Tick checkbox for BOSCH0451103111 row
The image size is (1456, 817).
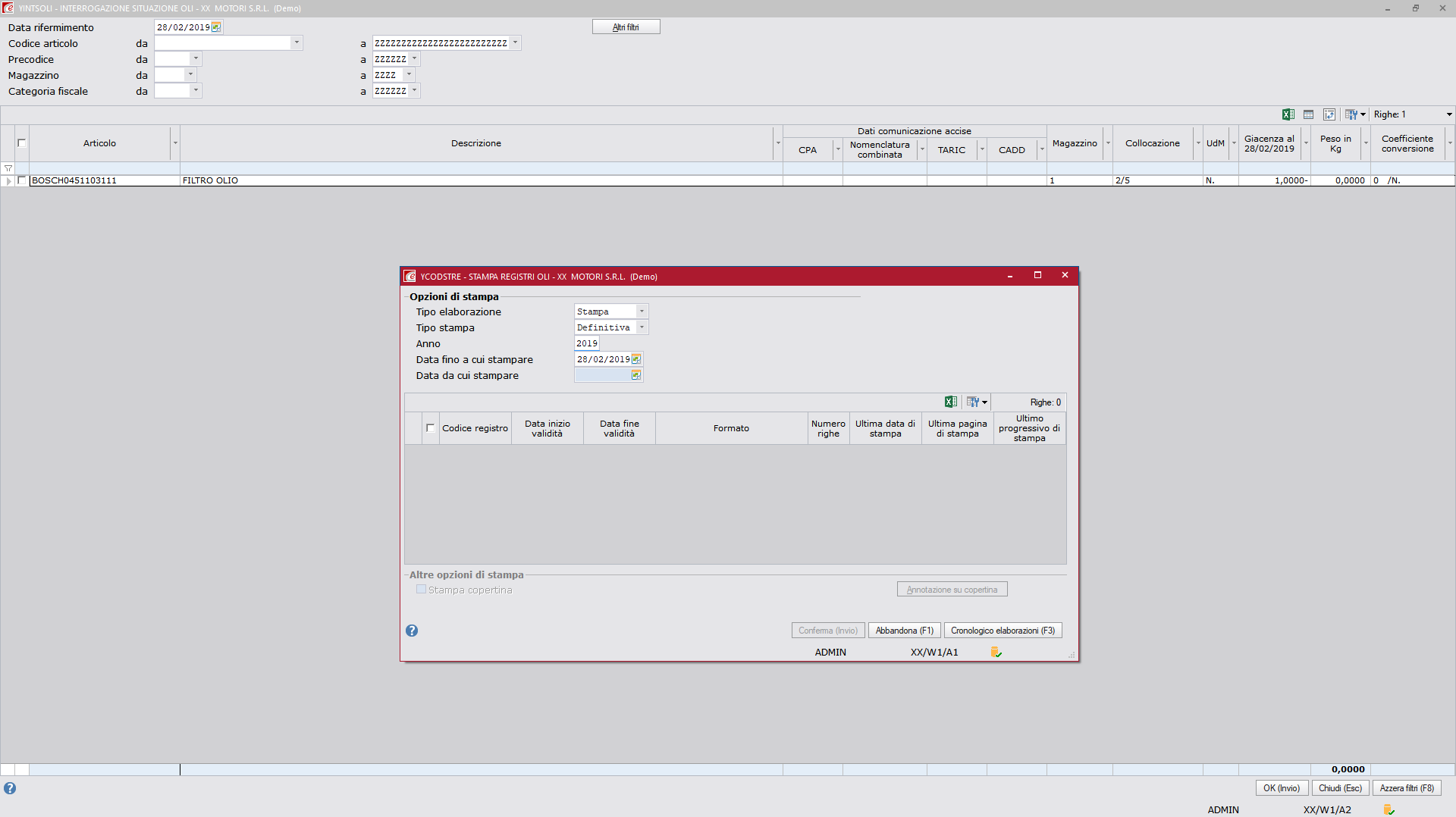click(22, 180)
